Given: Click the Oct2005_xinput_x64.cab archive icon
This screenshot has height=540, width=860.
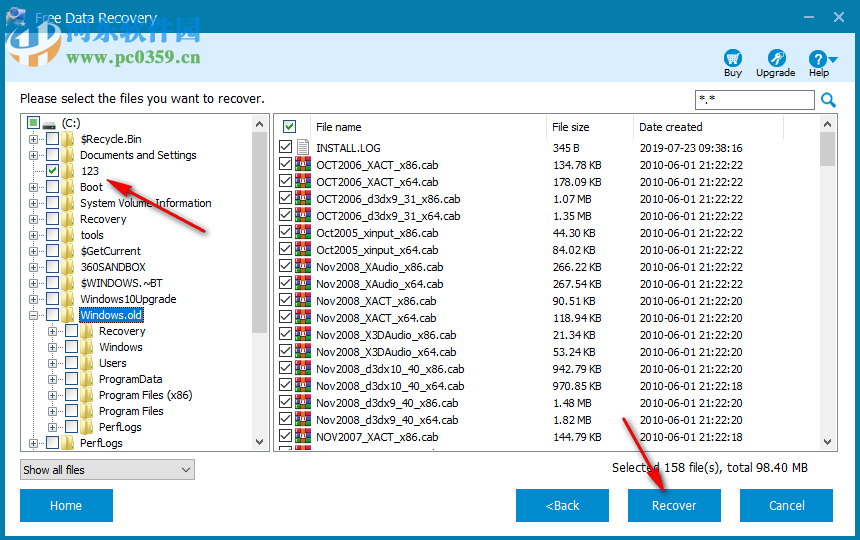Looking at the screenshot, I should click(303, 249).
